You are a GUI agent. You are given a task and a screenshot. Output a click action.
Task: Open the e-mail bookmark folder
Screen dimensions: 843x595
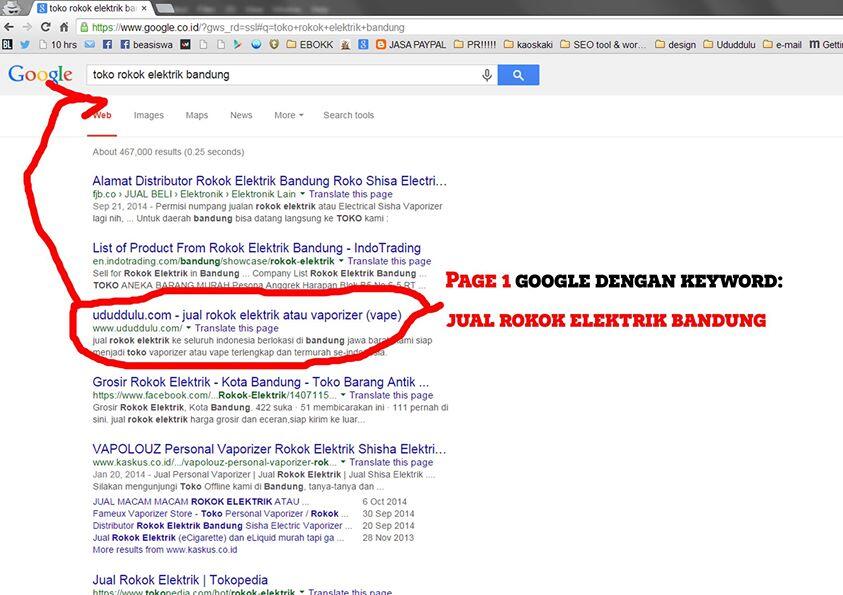click(x=782, y=45)
